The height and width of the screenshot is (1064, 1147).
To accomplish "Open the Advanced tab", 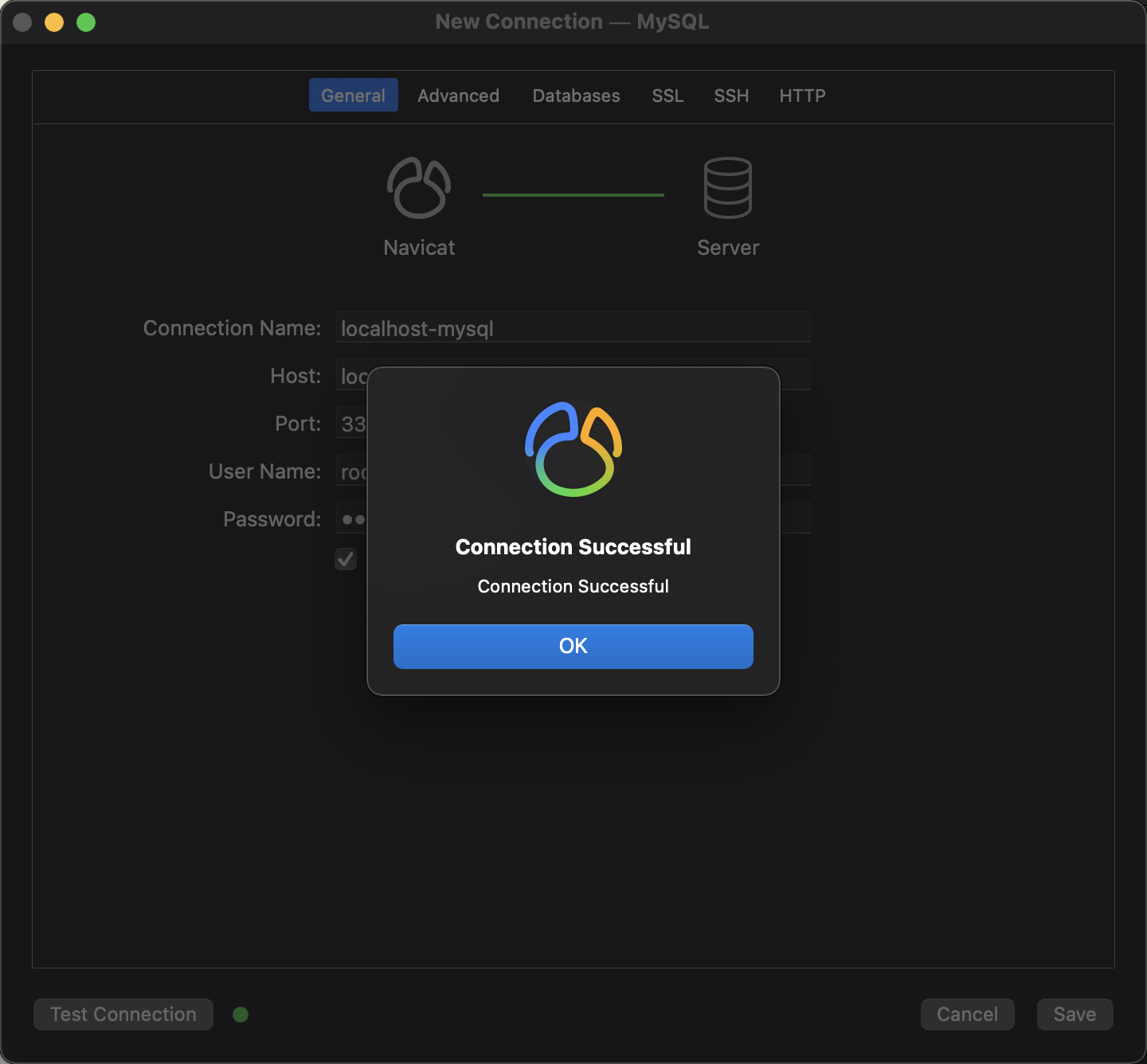I will tap(459, 96).
